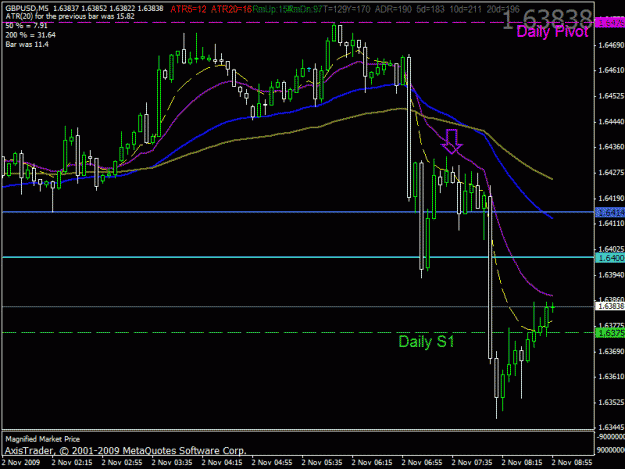
Task: Click the 1.64025 price axis label
Action: pyautogui.click(x=611, y=249)
